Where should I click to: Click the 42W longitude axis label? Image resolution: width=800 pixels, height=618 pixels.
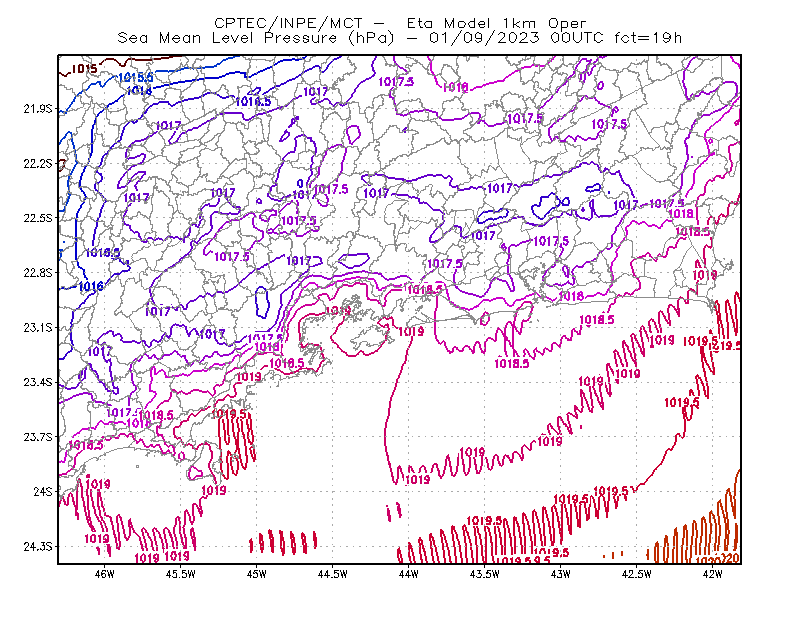(712, 574)
